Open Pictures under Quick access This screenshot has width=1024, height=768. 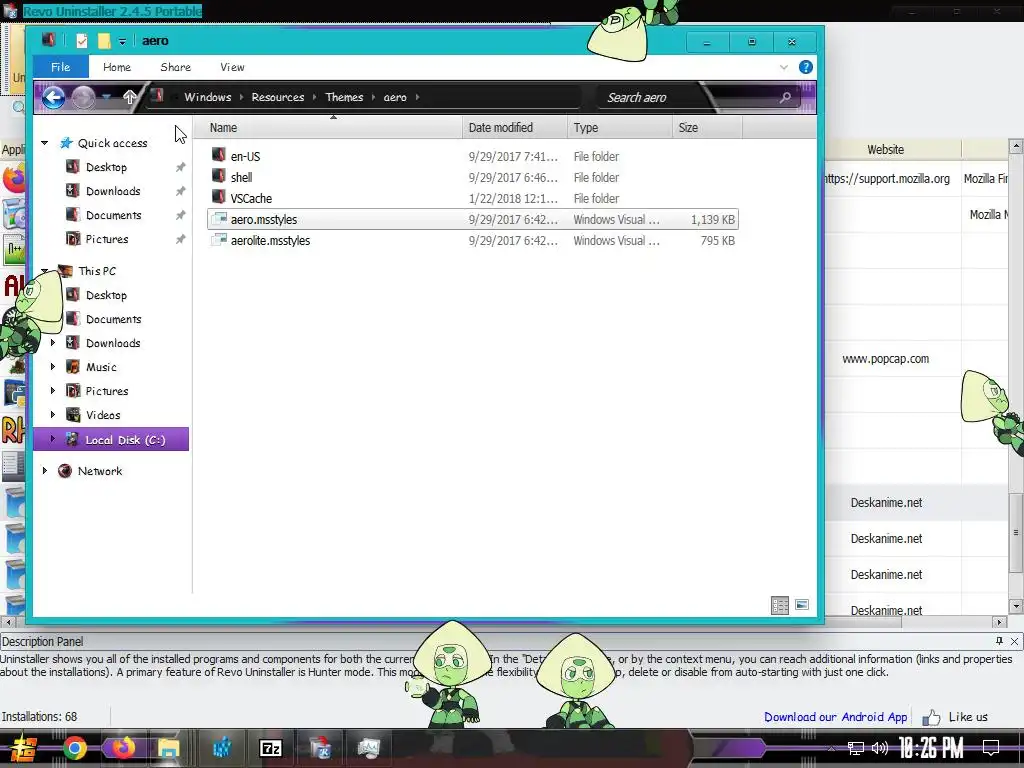coord(107,240)
